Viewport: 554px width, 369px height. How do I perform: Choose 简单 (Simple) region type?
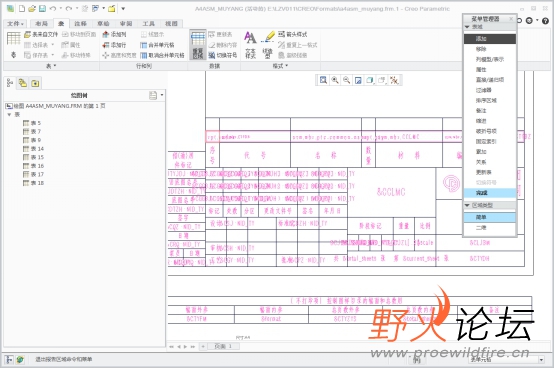[x=490, y=217]
